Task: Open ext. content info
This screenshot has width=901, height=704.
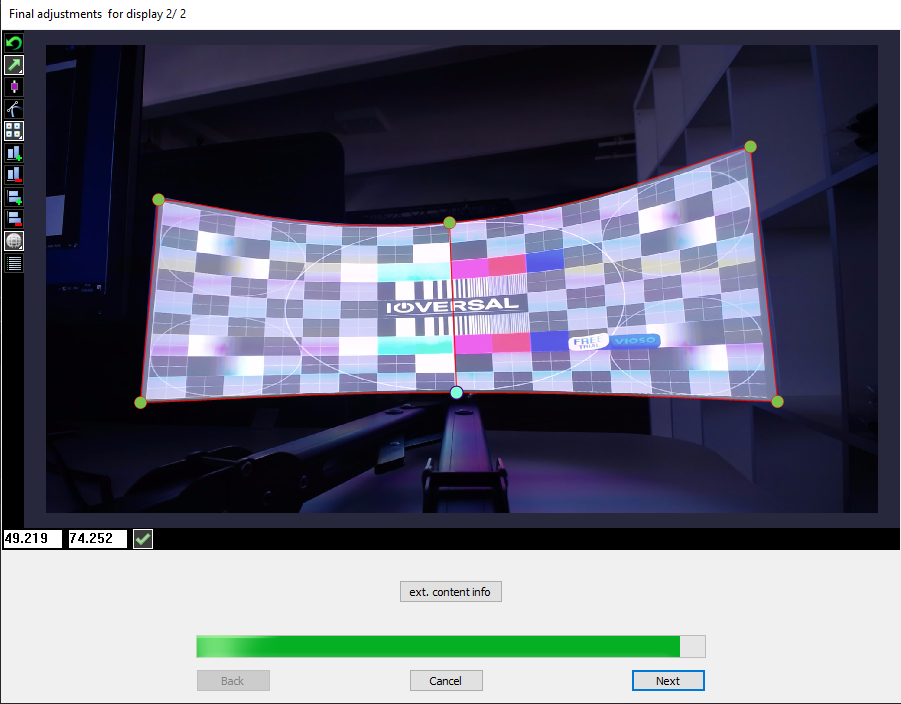Action: tap(450, 591)
